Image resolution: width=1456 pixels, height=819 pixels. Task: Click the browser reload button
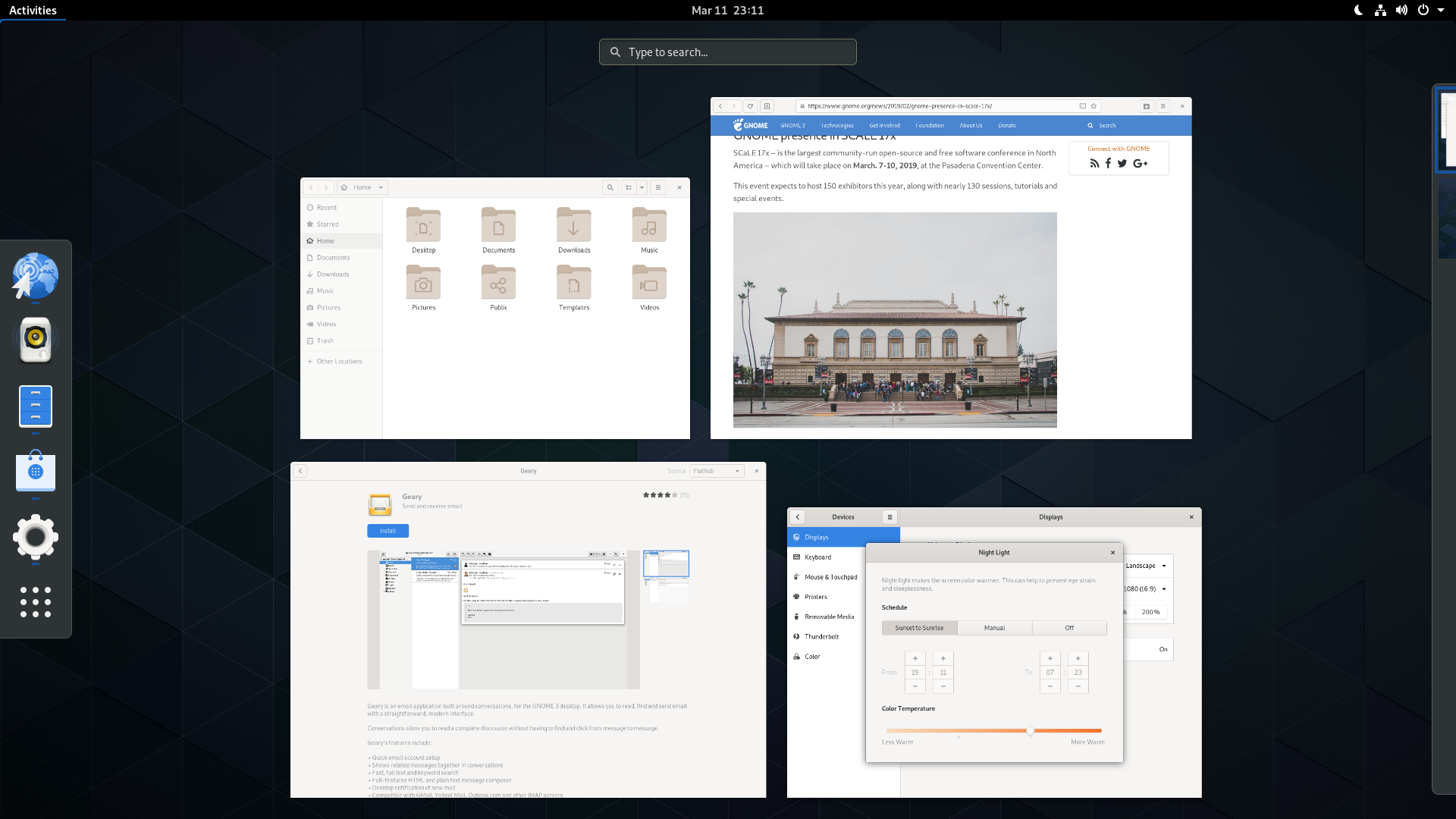coord(750,106)
